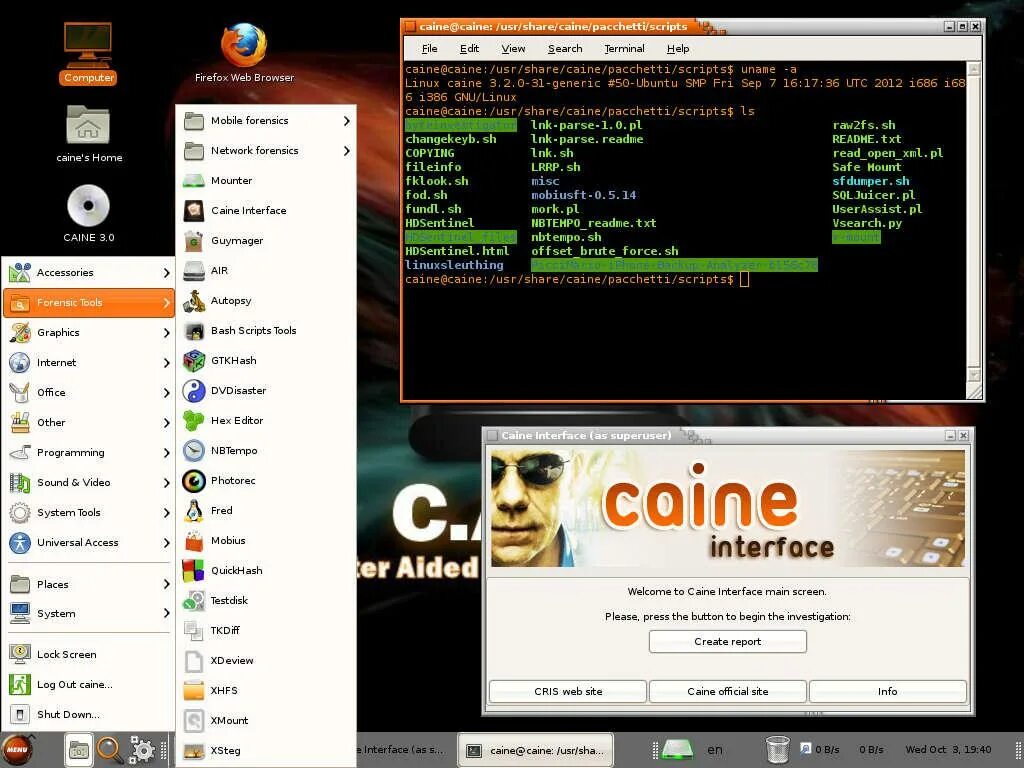Expand Mobile forensics submenu

coord(266,120)
